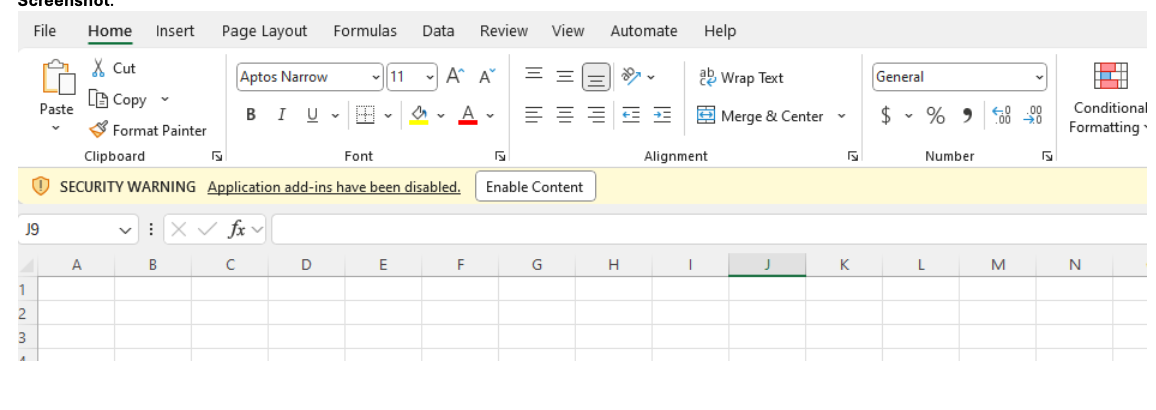Click inside the formula bar input
The height and width of the screenshot is (410, 1156).
(700, 230)
